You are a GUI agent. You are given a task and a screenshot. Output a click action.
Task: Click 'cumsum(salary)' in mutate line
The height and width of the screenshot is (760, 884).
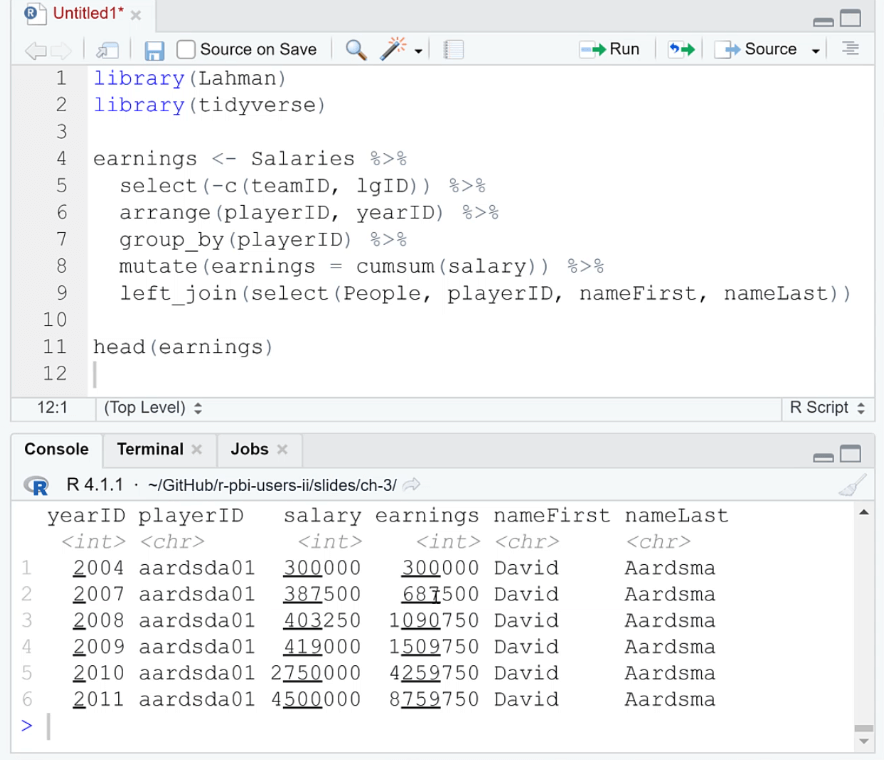pyautogui.click(x=447, y=266)
